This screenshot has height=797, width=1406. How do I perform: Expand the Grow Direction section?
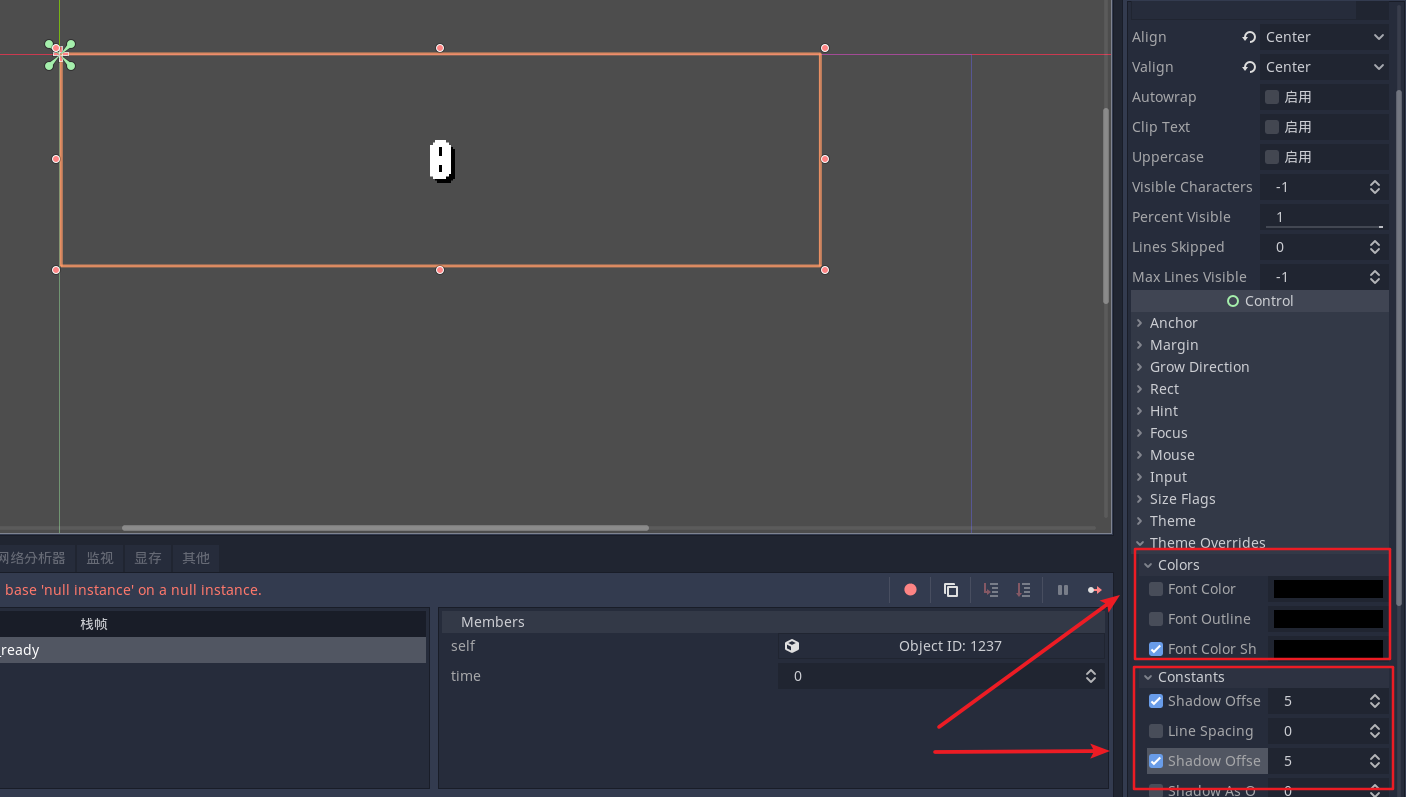(x=1260, y=367)
